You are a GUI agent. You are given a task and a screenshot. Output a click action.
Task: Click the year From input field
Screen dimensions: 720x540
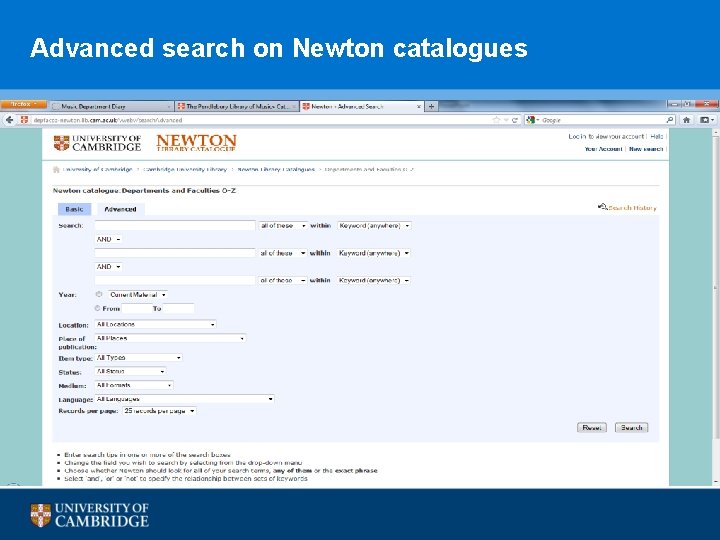[x=136, y=309]
